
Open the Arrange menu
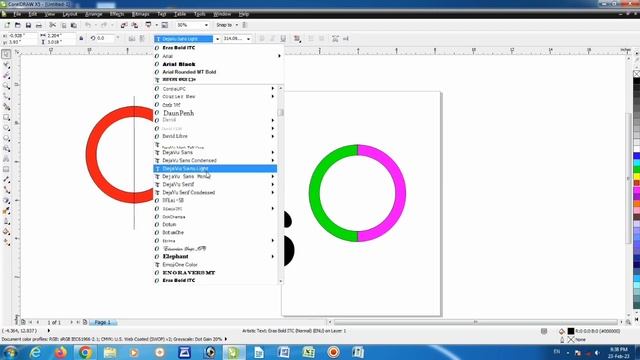coord(93,14)
